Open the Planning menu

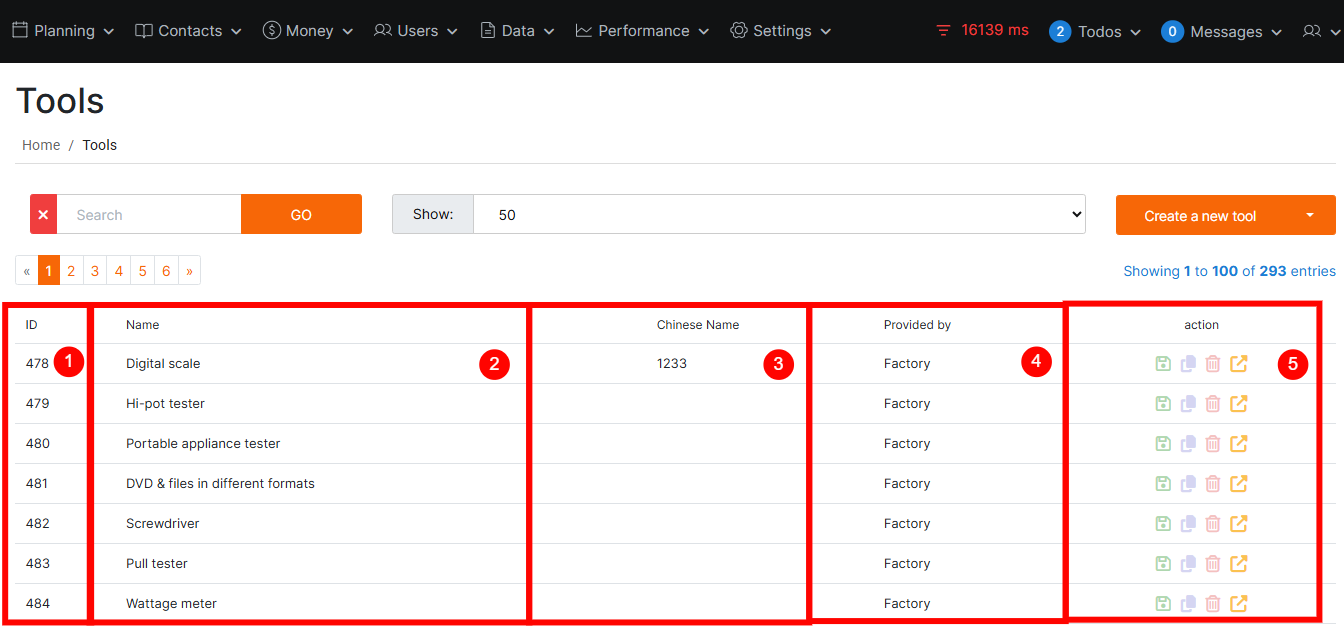(x=63, y=31)
